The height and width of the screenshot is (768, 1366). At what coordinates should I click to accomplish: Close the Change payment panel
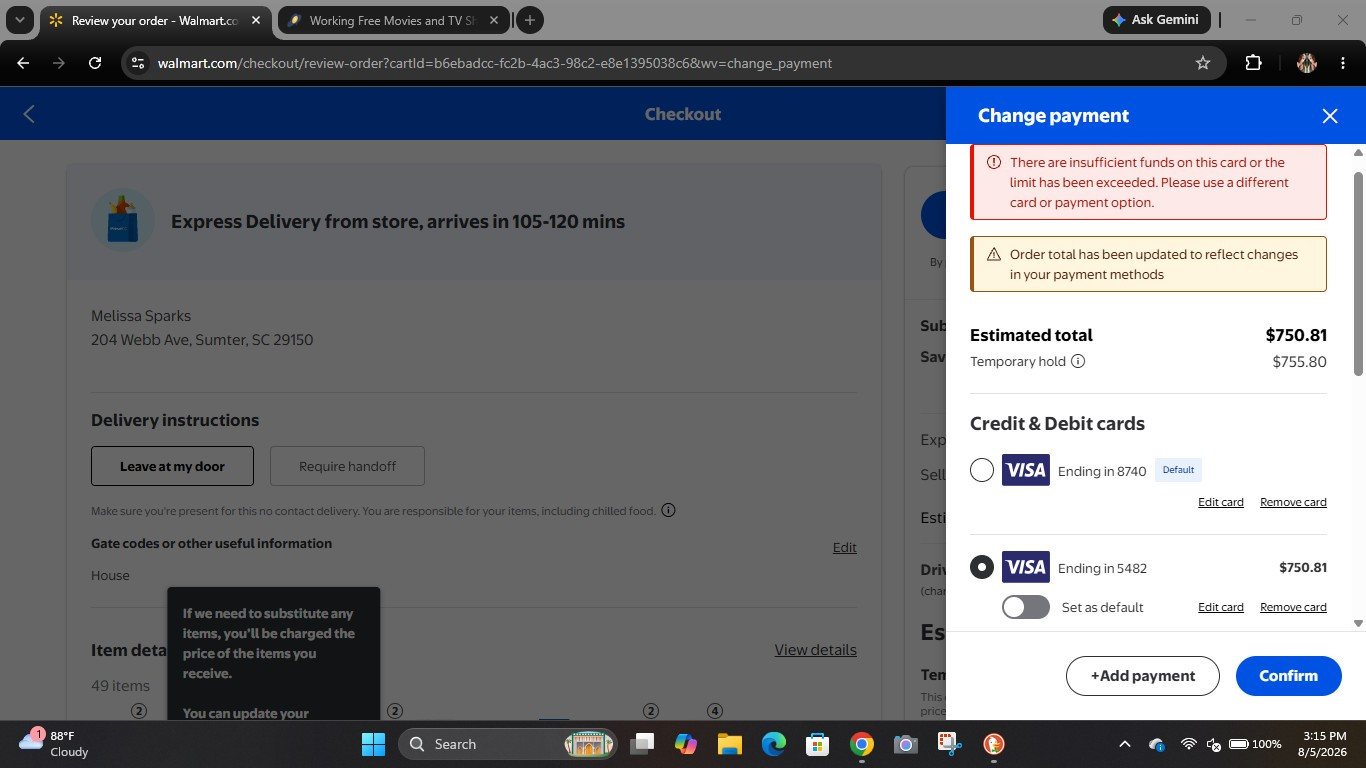(x=1329, y=116)
